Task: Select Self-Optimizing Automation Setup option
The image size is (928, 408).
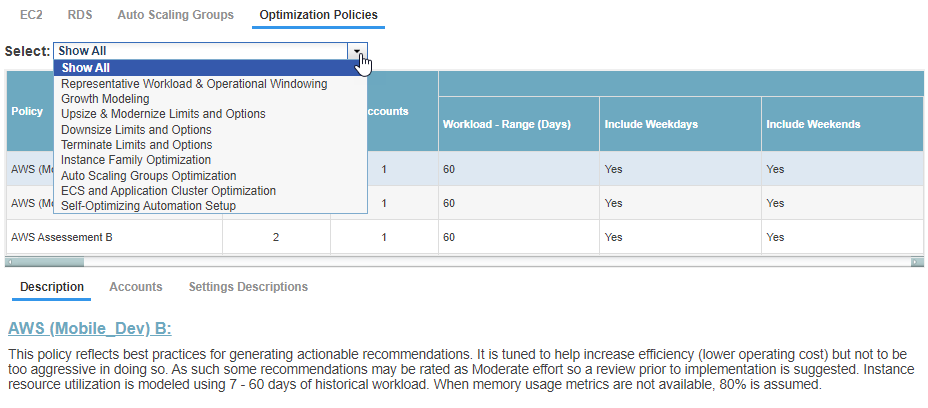Action: pos(148,206)
